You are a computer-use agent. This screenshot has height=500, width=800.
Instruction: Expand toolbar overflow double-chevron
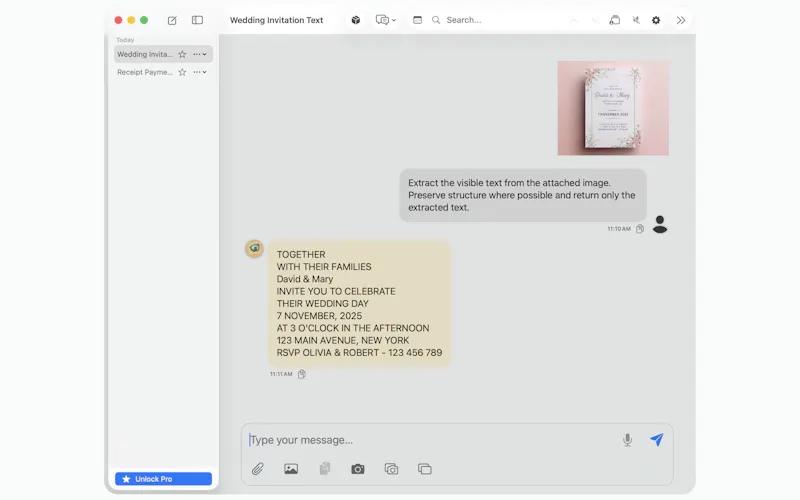(681, 20)
